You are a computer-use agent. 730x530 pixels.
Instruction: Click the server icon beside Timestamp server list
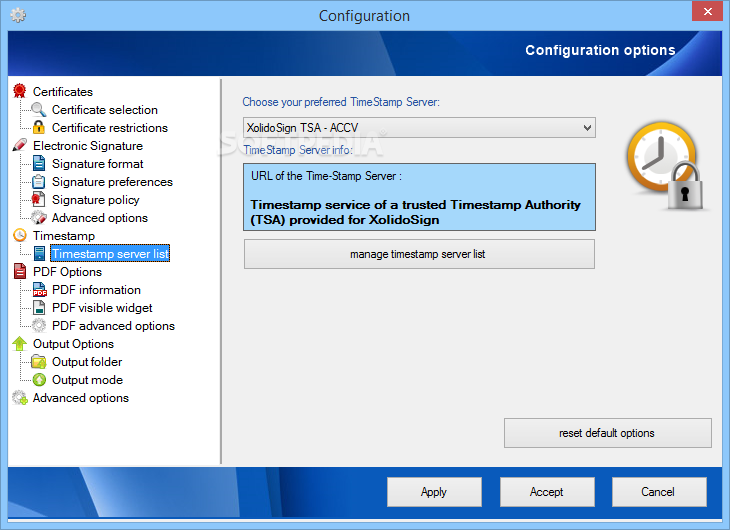click(40, 253)
